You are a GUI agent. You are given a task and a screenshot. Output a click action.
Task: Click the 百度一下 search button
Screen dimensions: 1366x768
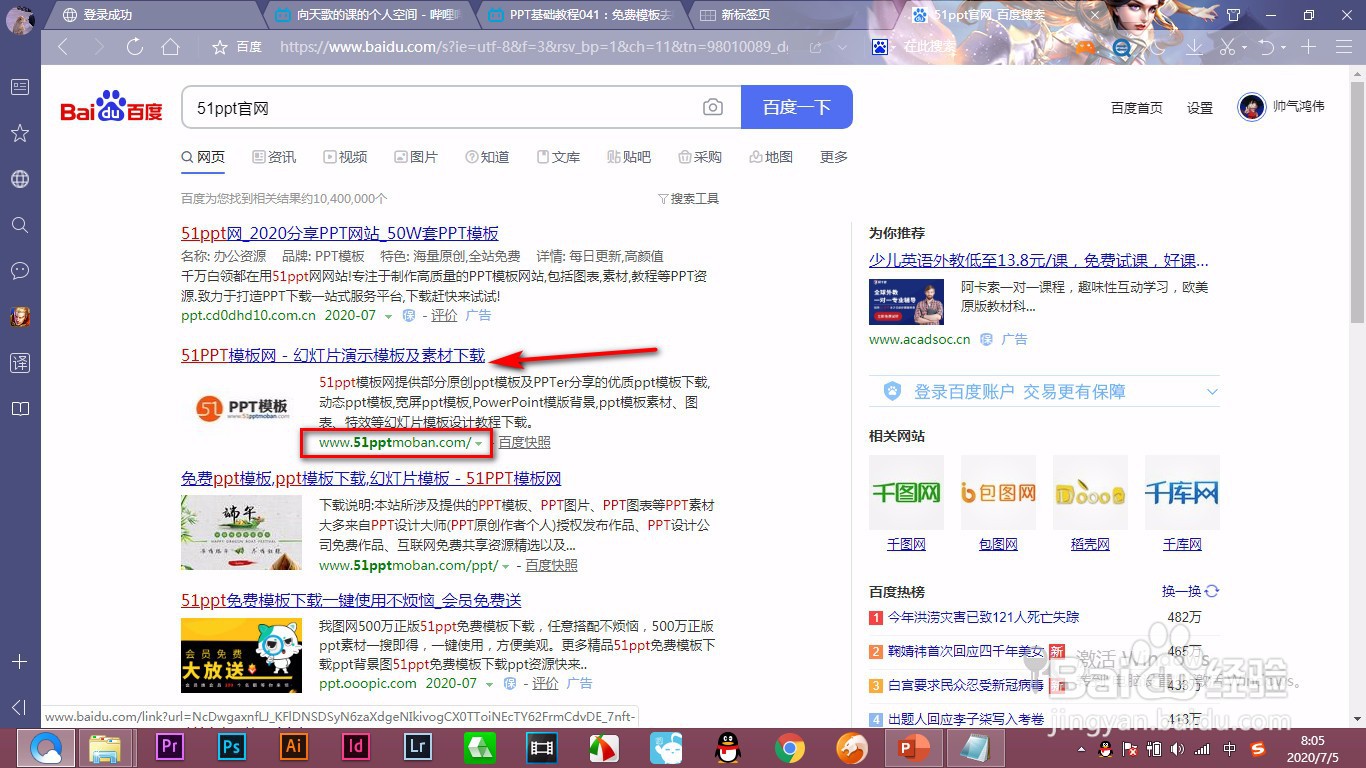(x=797, y=107)
